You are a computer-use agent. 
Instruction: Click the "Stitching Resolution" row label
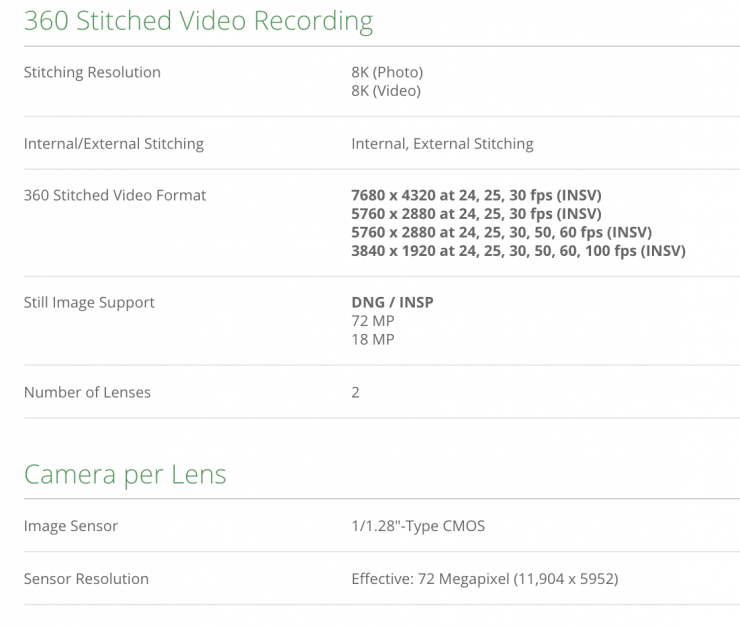click(x=92, y=72)
